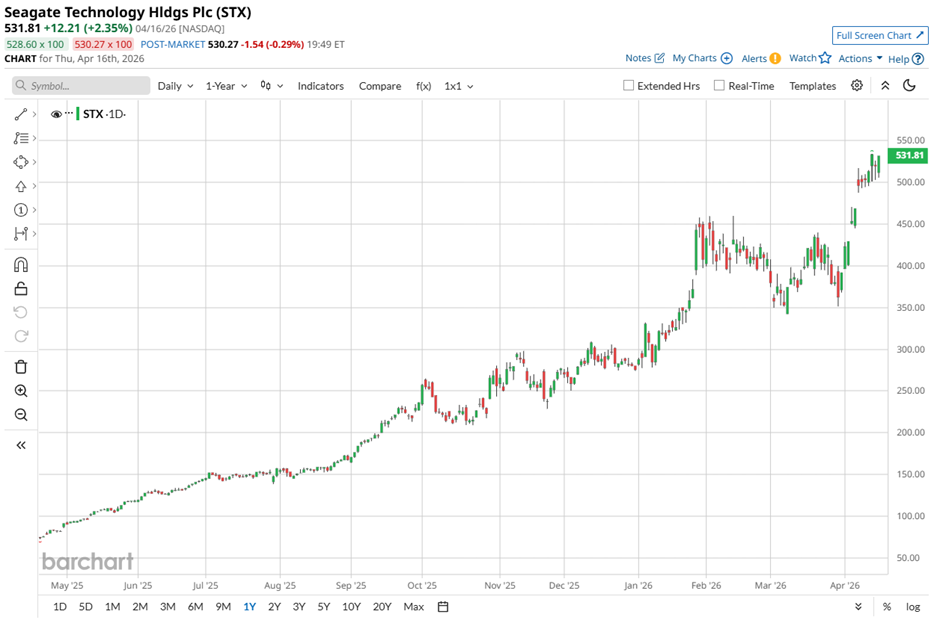
Task: Click the lock drawings padlock icon
Action: coord(20,289)
